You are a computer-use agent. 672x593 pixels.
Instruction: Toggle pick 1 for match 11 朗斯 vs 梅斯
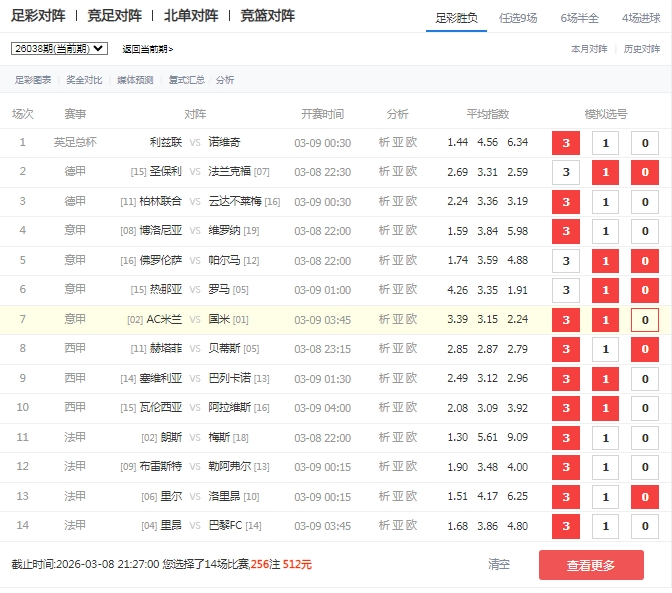605,438
